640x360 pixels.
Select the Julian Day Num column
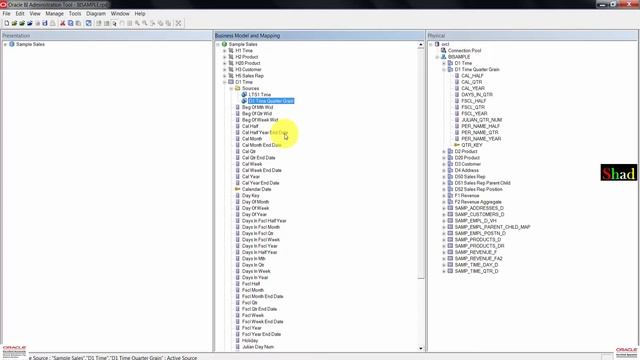click(258, 347)
